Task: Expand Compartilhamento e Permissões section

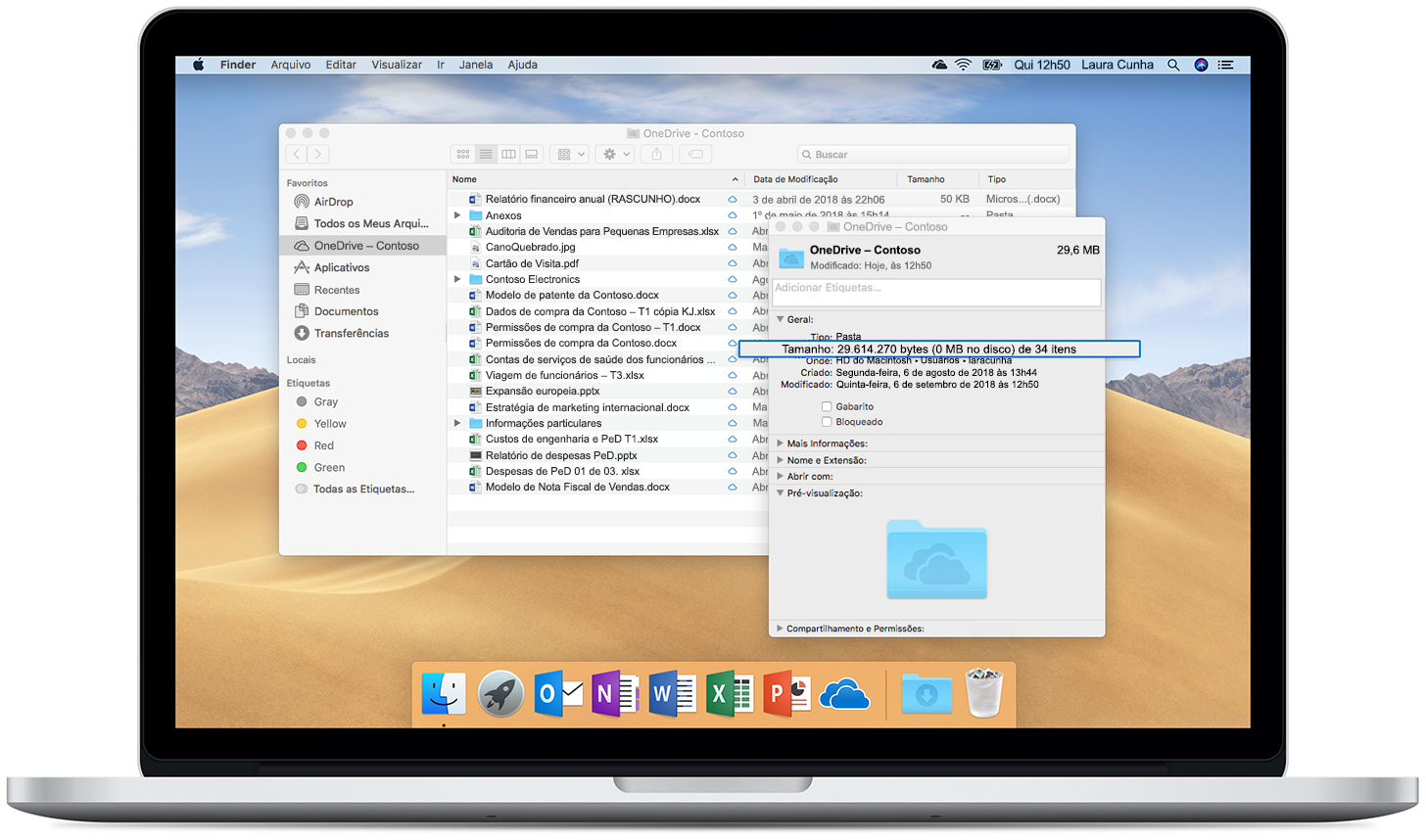Action: coord(781,629)
